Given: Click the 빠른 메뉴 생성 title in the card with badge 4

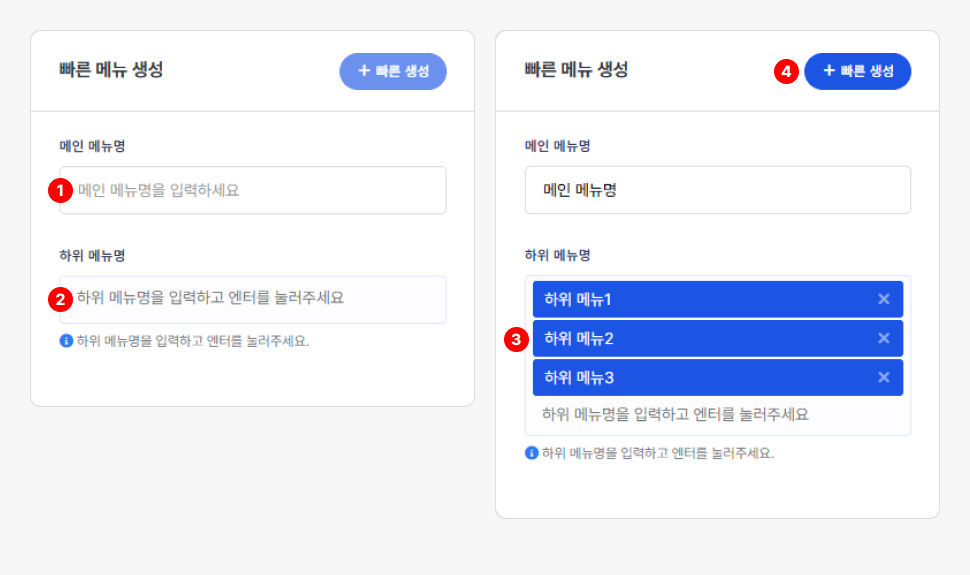Looking at the screenshot, I should pos(576,70).
